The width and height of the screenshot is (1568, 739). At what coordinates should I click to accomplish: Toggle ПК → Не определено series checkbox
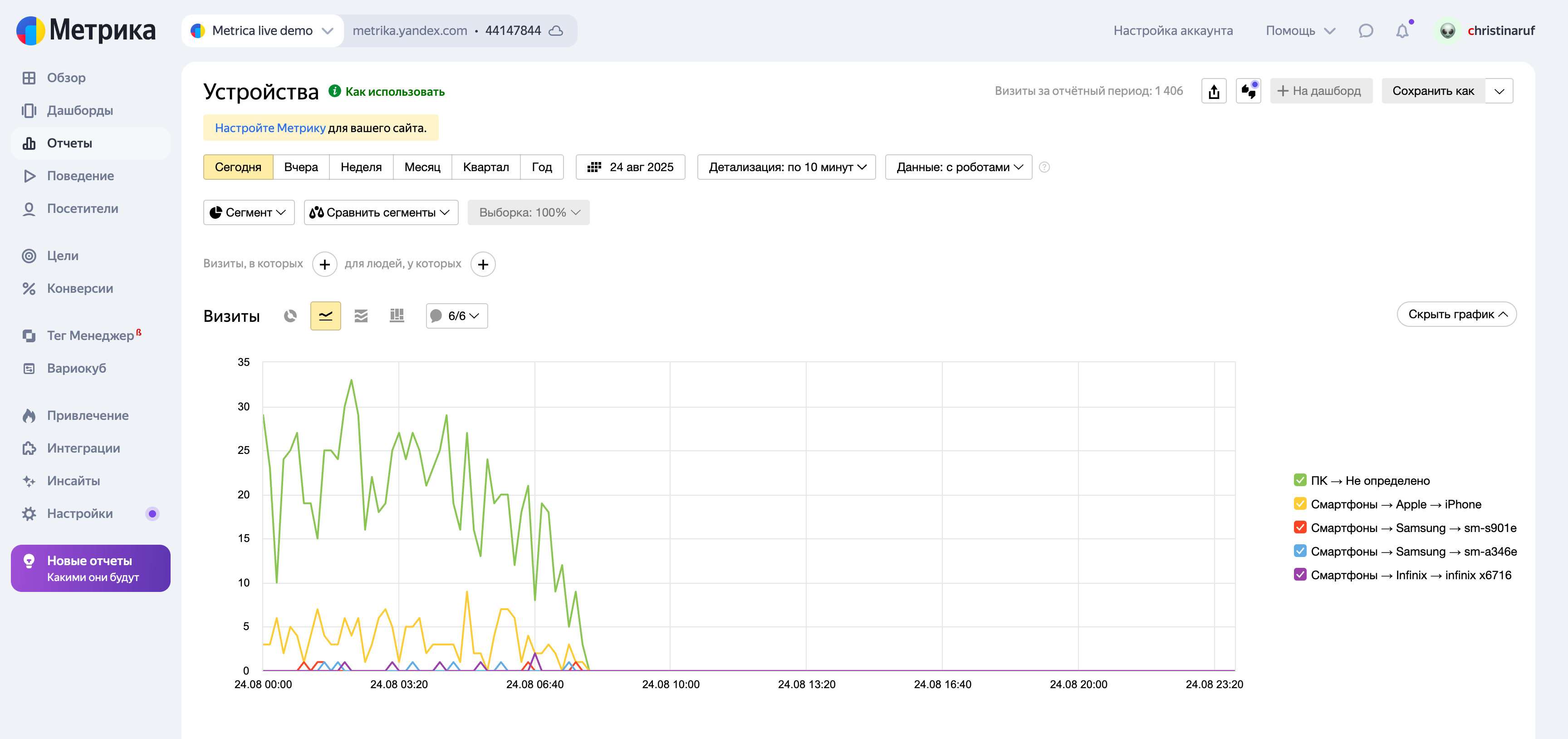click(1300, 480)
